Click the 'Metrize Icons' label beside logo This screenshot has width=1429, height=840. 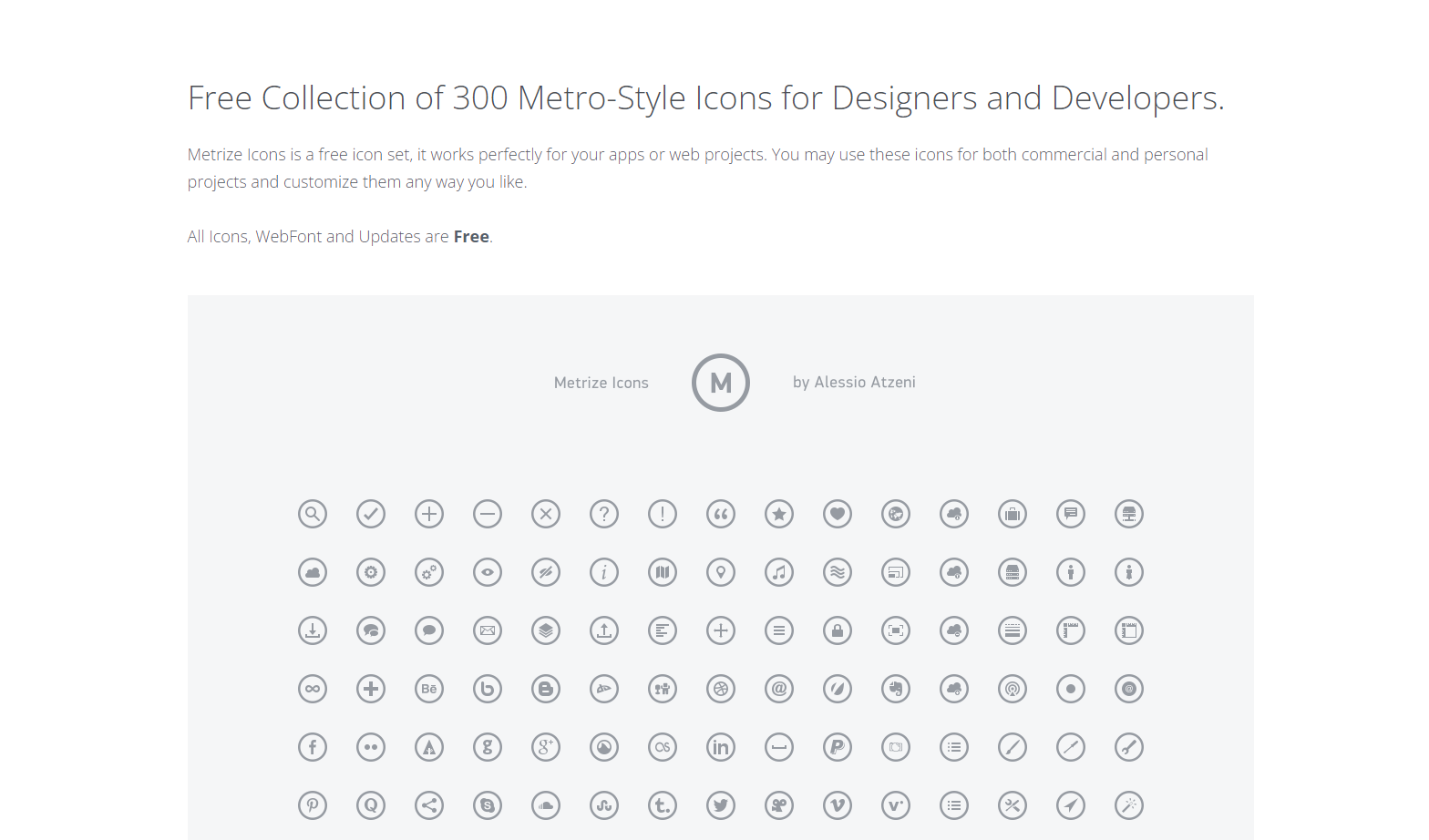(x=601, y=384)
